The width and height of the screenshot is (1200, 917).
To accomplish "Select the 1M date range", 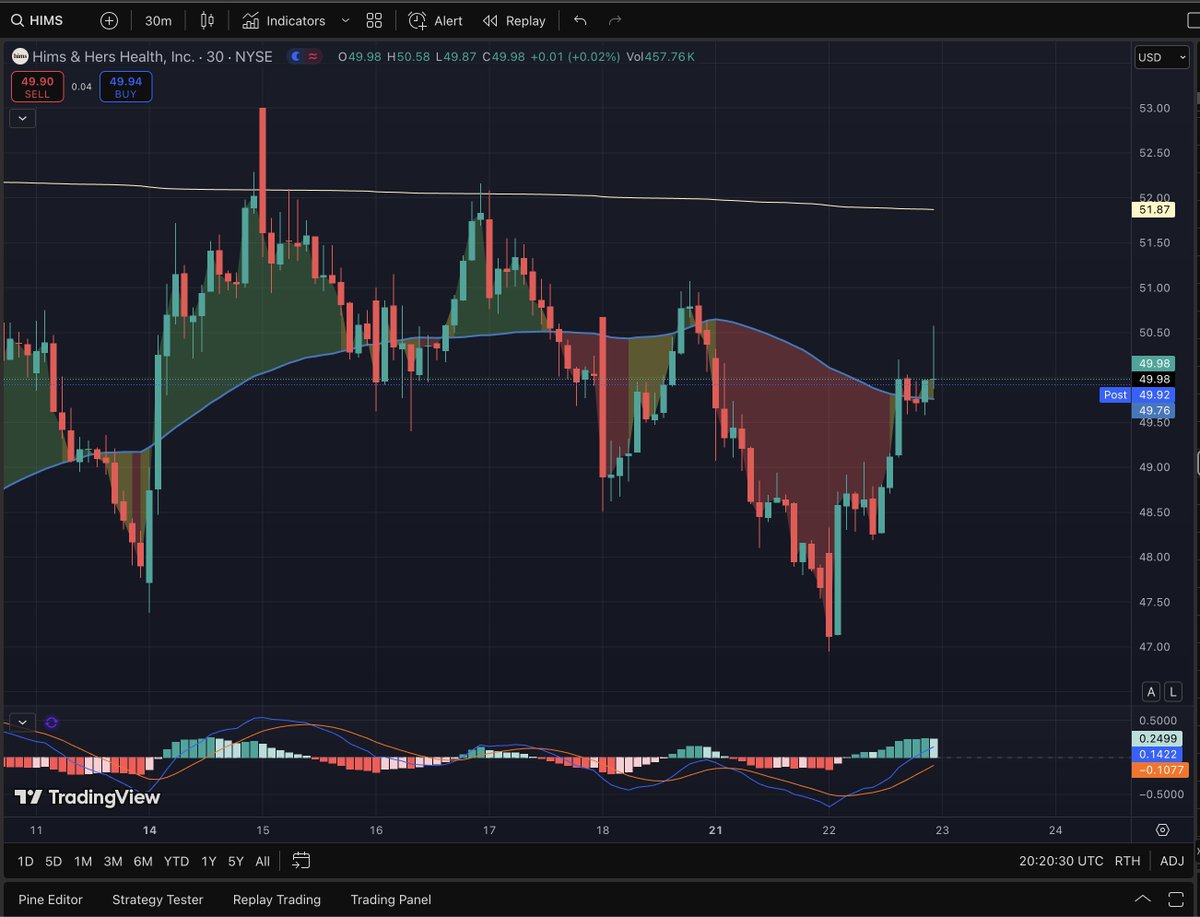I will pyautogui.click(x=83, y=861).
